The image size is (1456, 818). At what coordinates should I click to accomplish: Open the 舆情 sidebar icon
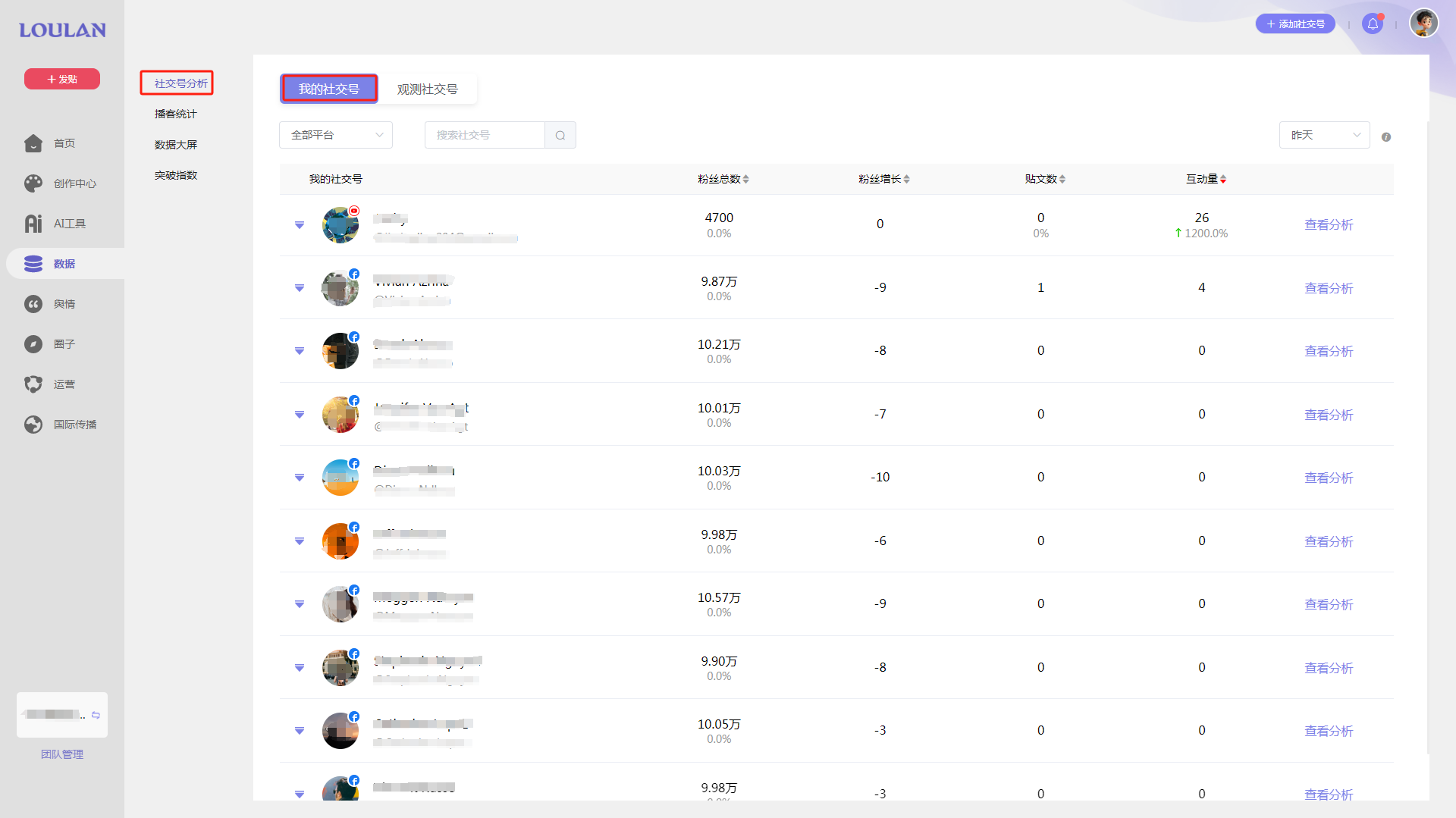(33, 304)
